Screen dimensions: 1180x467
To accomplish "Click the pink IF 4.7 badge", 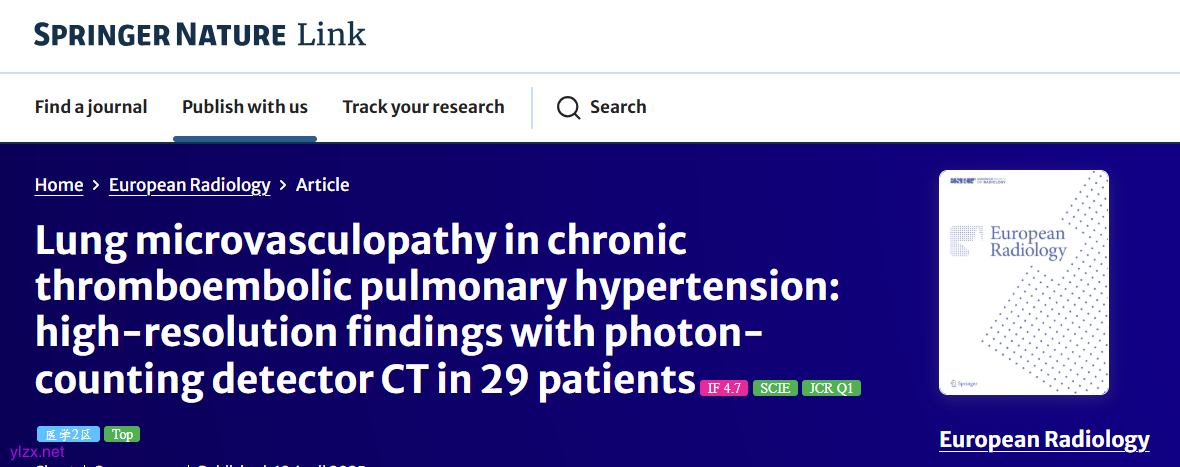I will point(724,388).
